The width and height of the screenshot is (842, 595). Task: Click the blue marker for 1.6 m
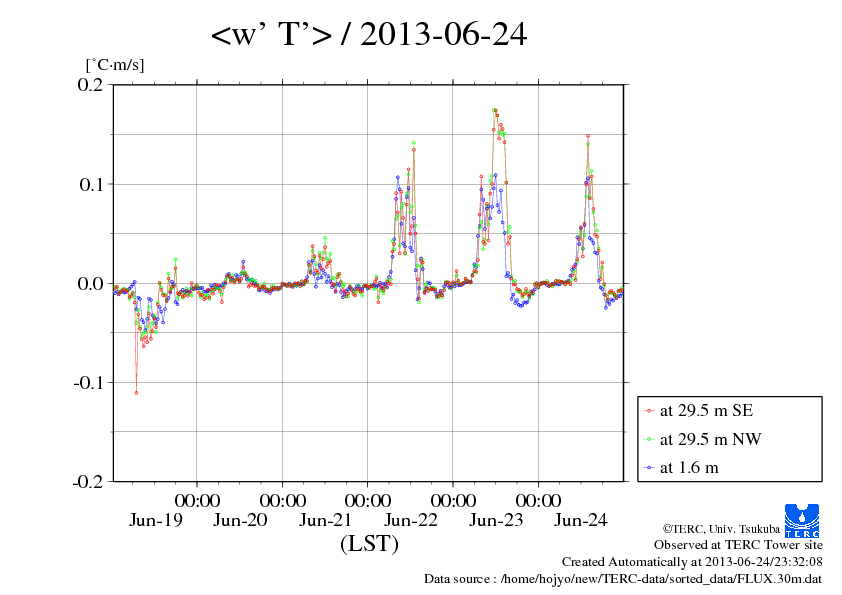[649, 468]
